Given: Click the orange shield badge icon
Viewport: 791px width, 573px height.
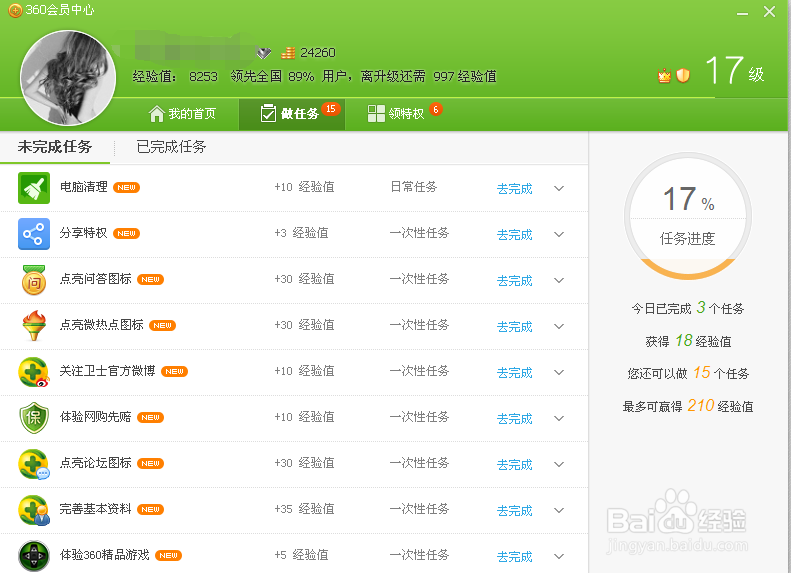Looking at the screenshot, I should [683, 76].
